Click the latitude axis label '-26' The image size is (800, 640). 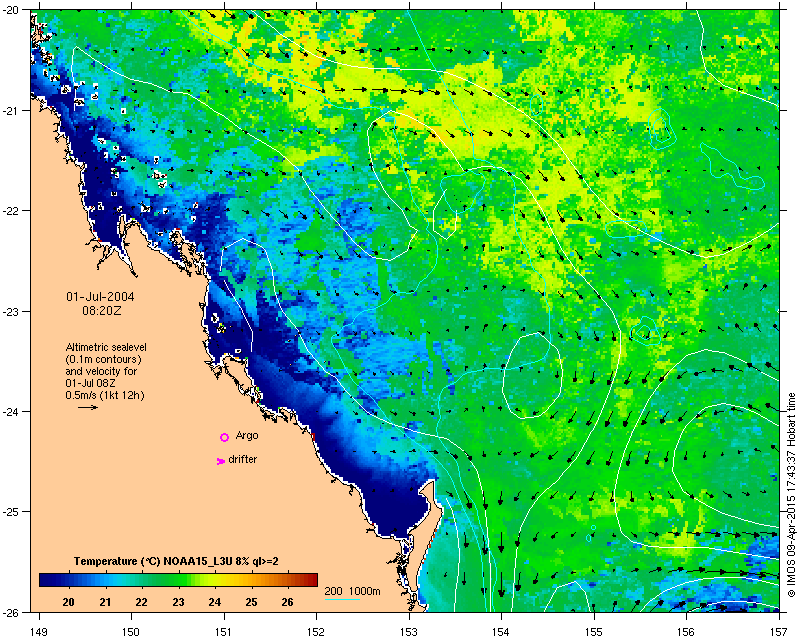click(11, 612)
